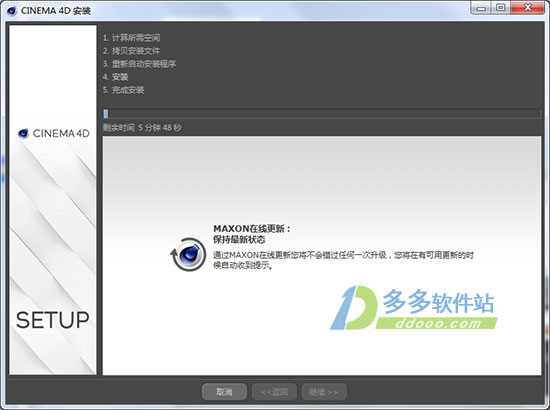Maximize the CINEMA 4D installer window

point(501,7)
